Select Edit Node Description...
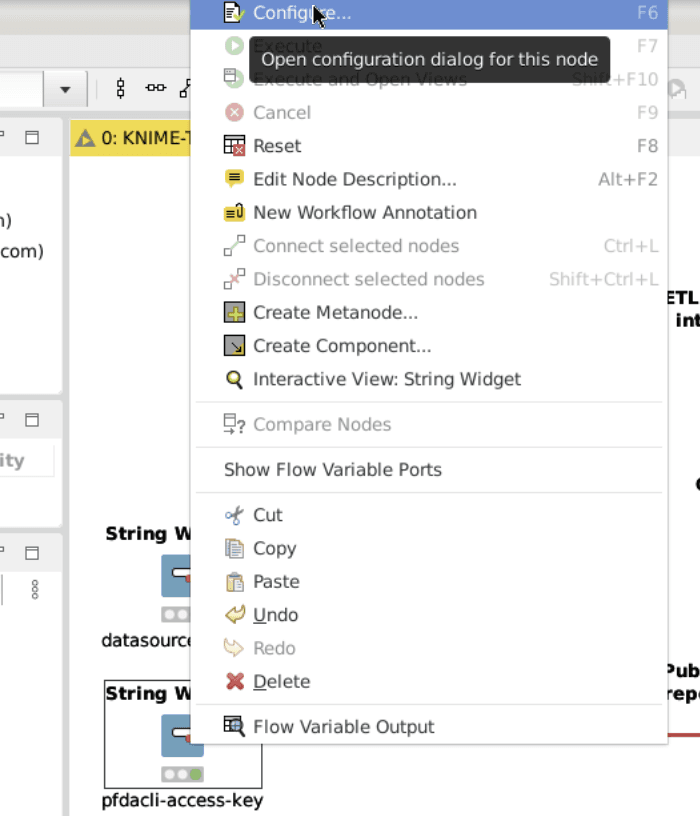This screenshot has height=816, width=700. point(429,179)
